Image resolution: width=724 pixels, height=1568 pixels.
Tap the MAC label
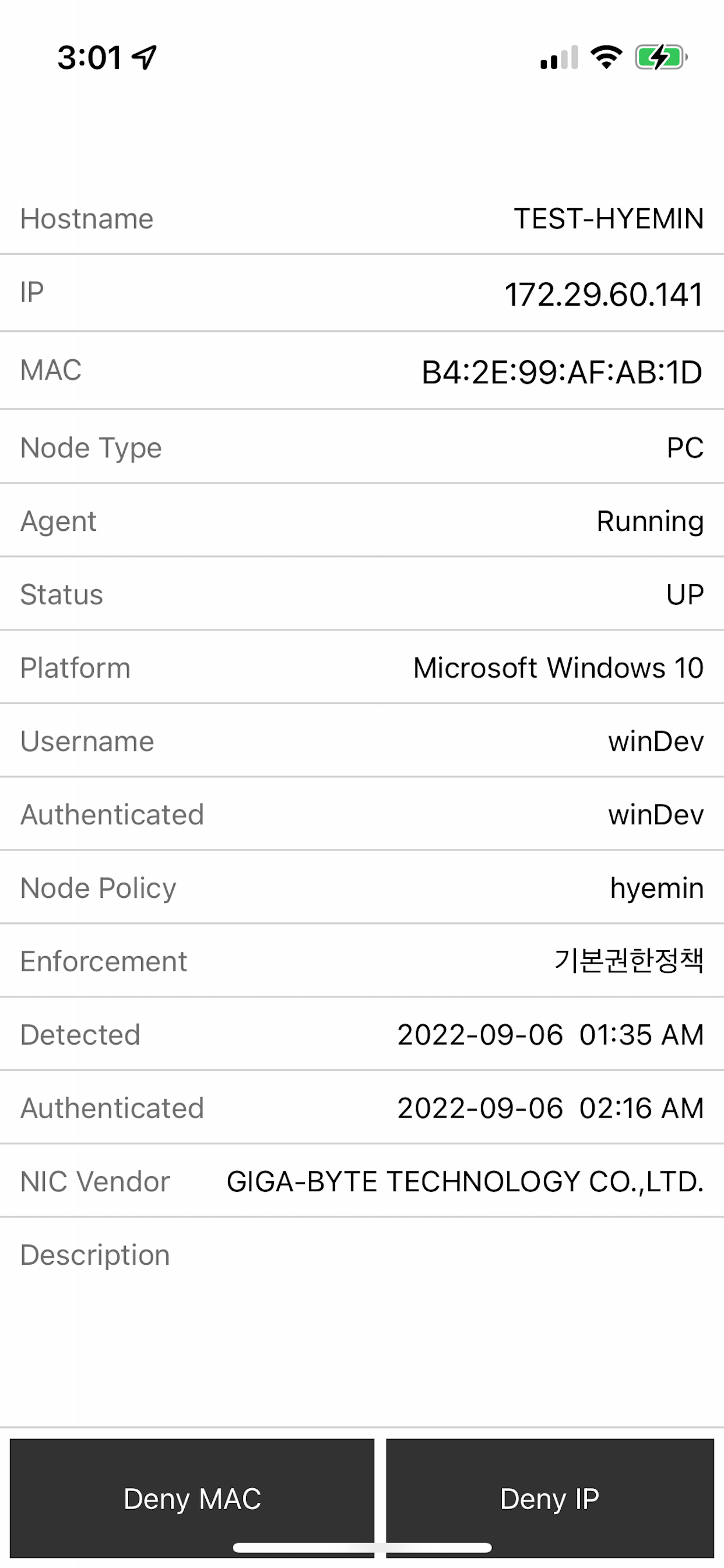coord(51,370)
